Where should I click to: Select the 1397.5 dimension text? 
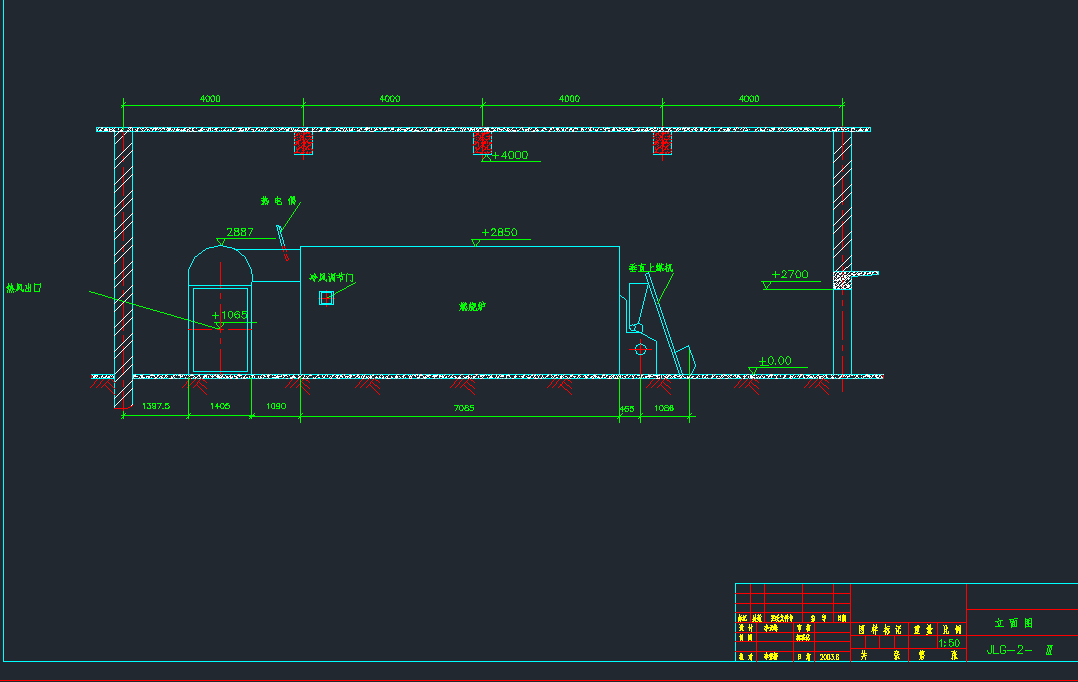(156, 407)
